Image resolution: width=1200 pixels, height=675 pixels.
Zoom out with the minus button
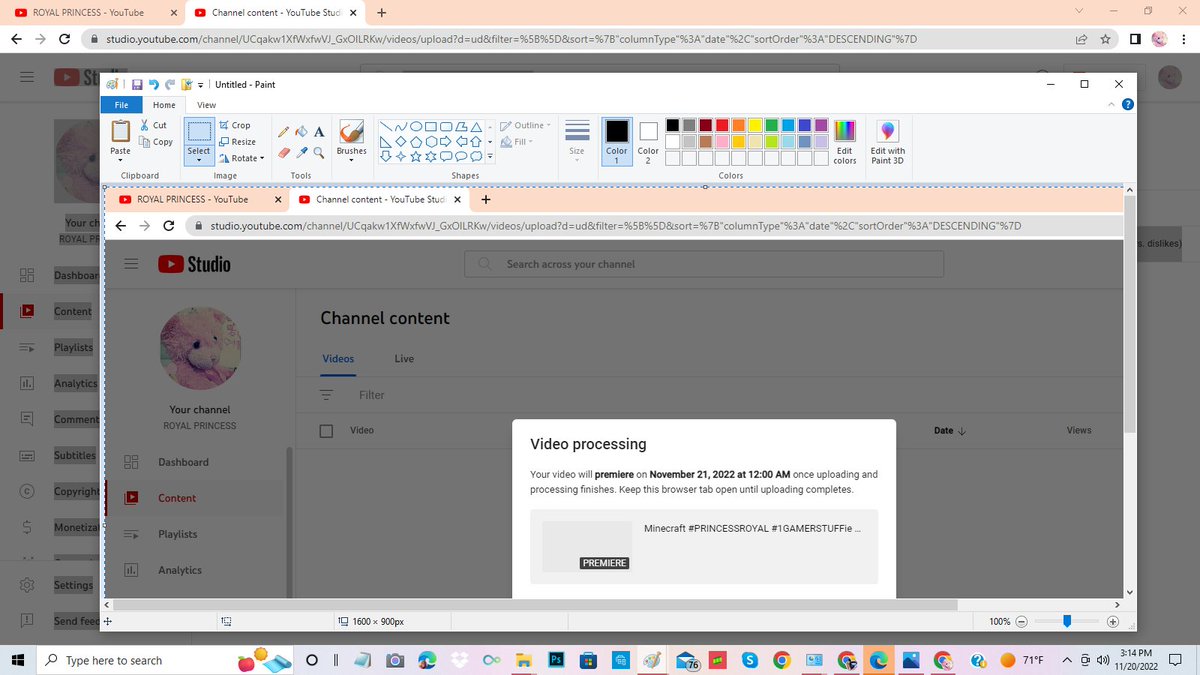click(x=1021, y=621)
